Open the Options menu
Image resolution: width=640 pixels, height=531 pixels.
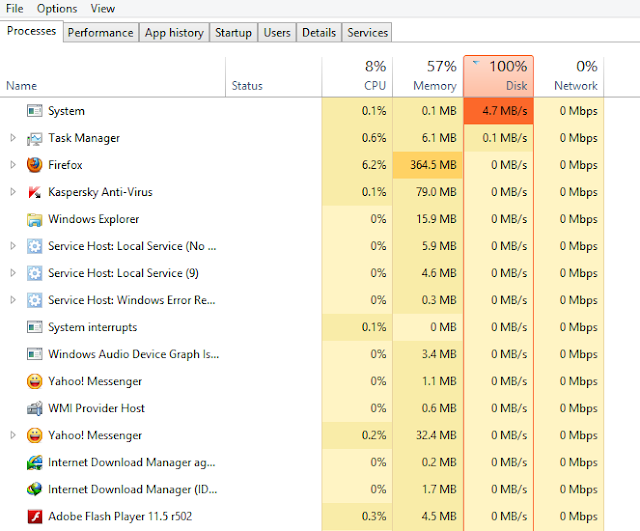(x=57, y=9)
